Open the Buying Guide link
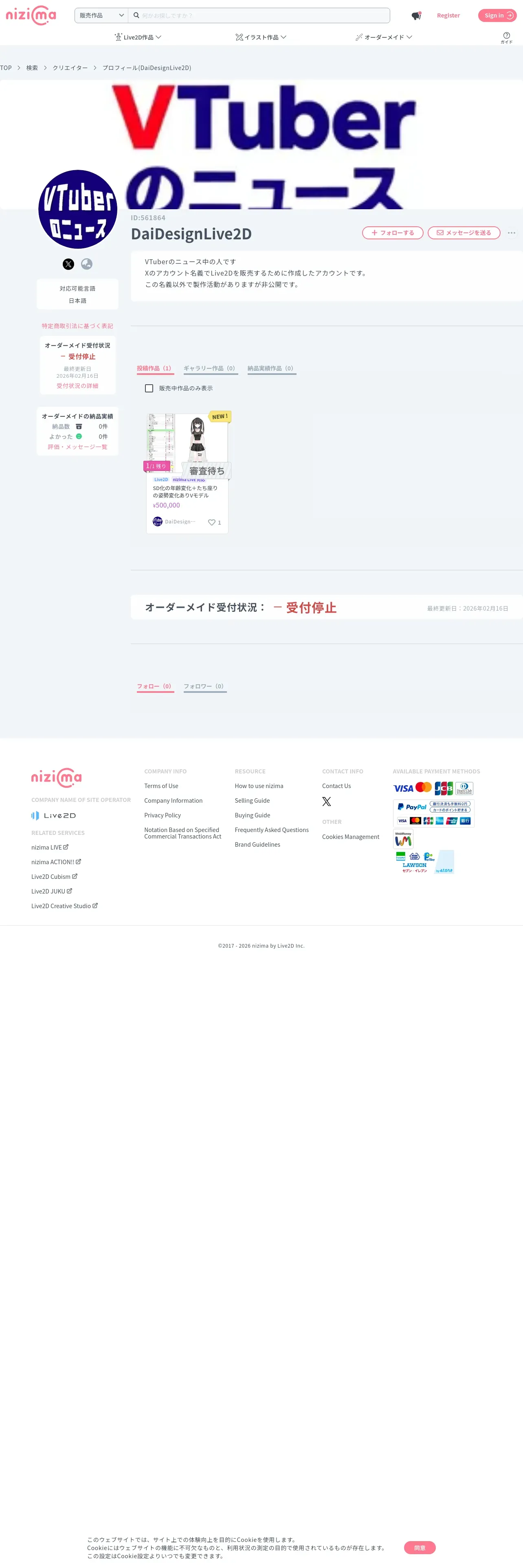Image resolution: width=523 pixels, height=1568 pixels. point(253,816)
